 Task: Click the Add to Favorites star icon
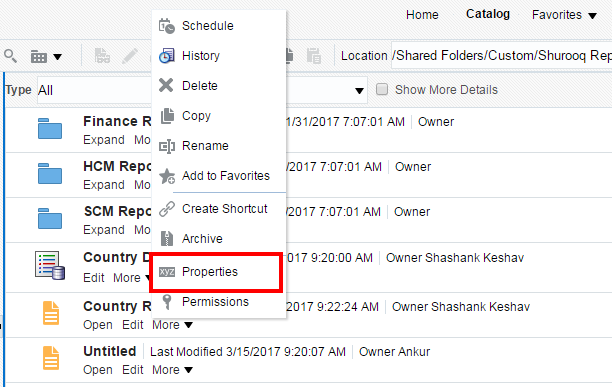[x=167, y=176]
